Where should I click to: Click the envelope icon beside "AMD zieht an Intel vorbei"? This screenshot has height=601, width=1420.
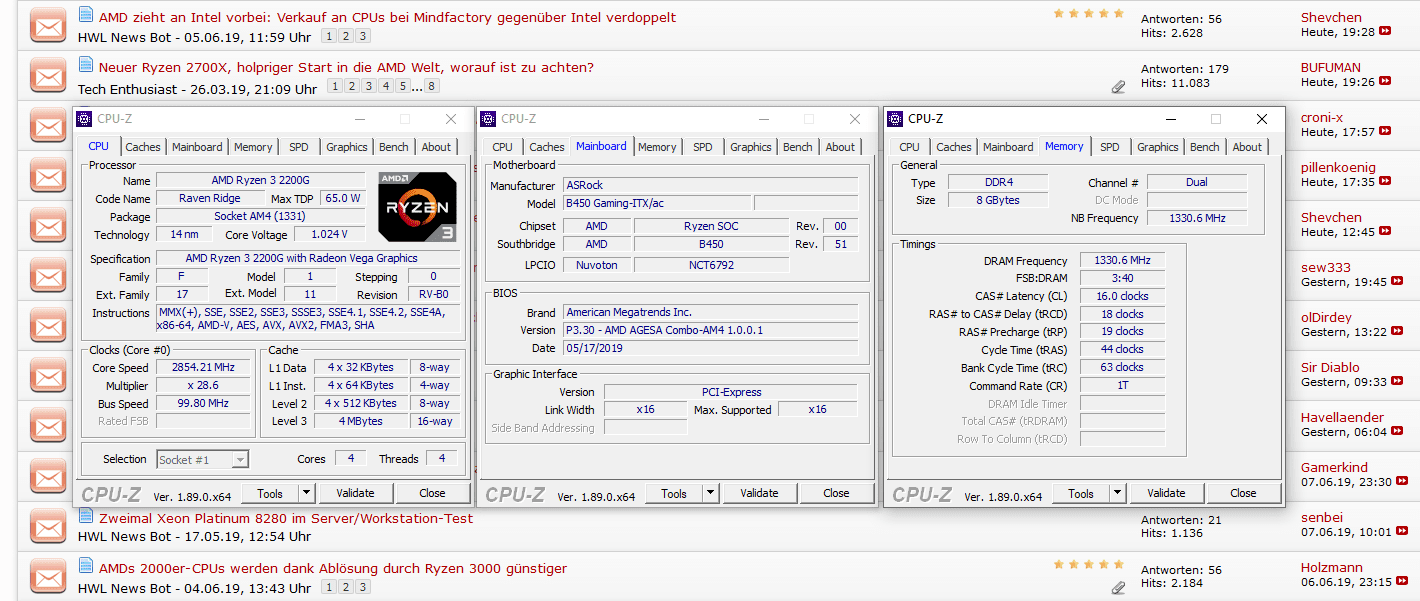point(48,25)
